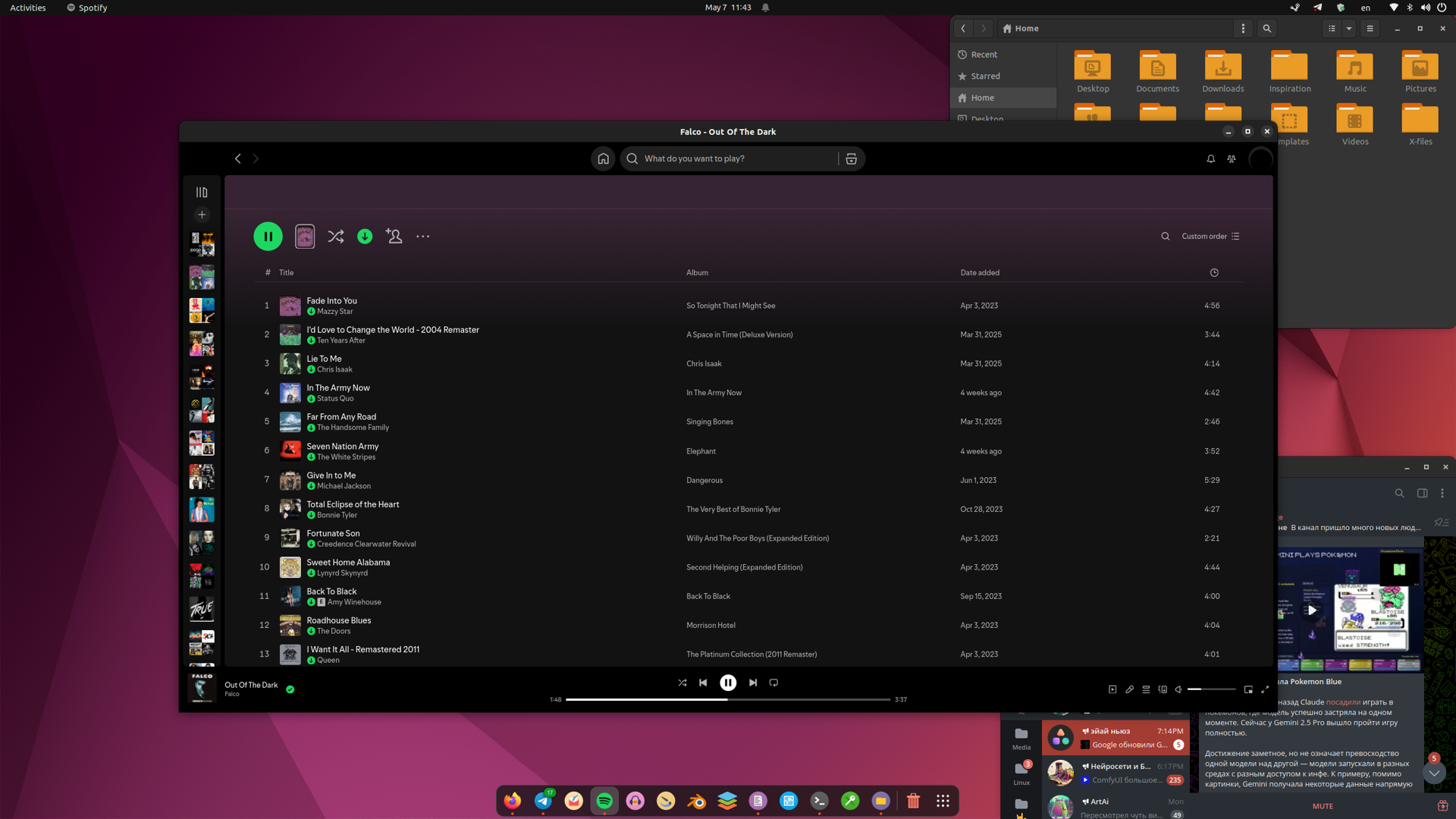The width and height of the screenshot is (1456, 819).
Task: Open Falco artist link in now playing
Action: click(x=231, y=694)
